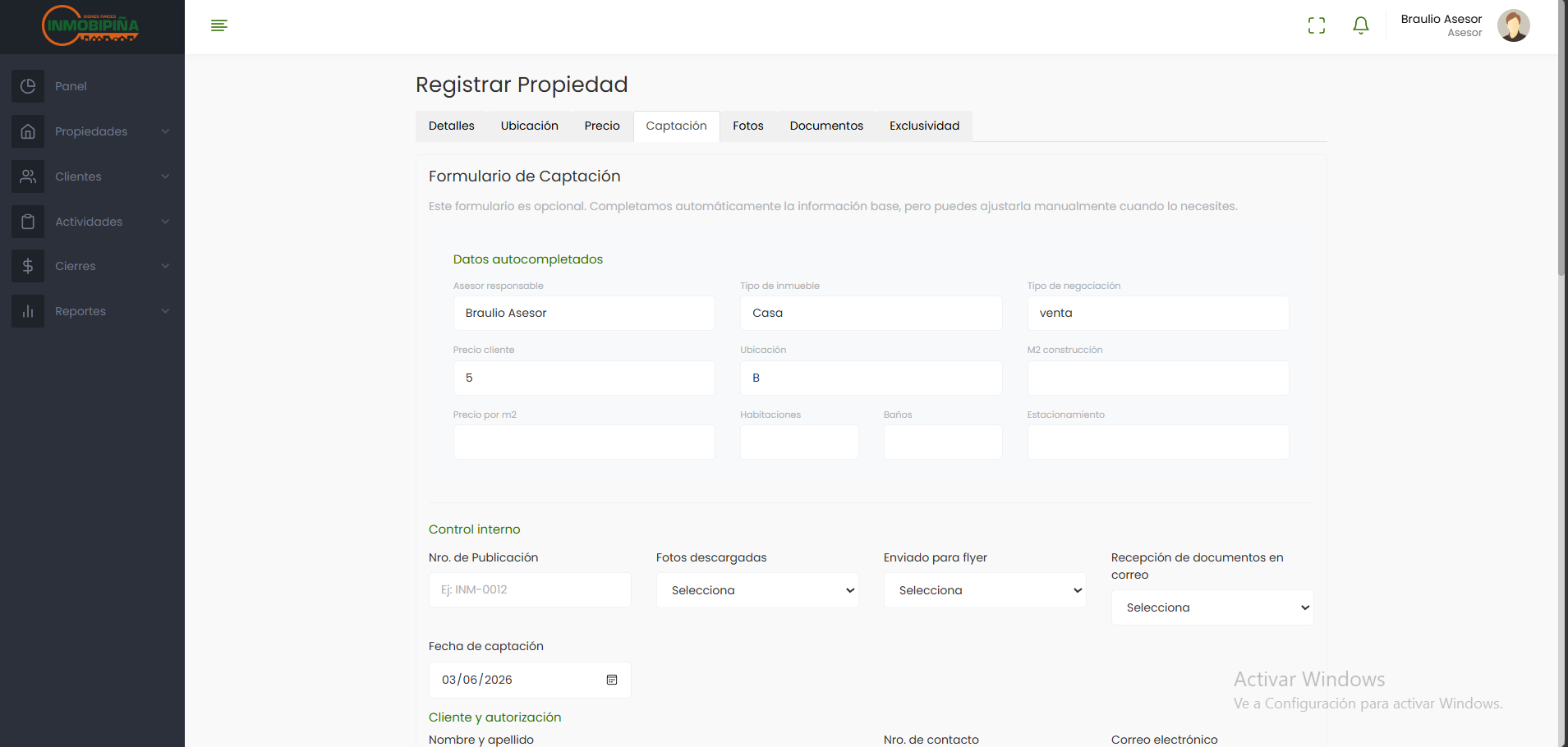Screen dimensions: 1568x747
Task: Switch to the Detalles tab
Action: point(452,126)
